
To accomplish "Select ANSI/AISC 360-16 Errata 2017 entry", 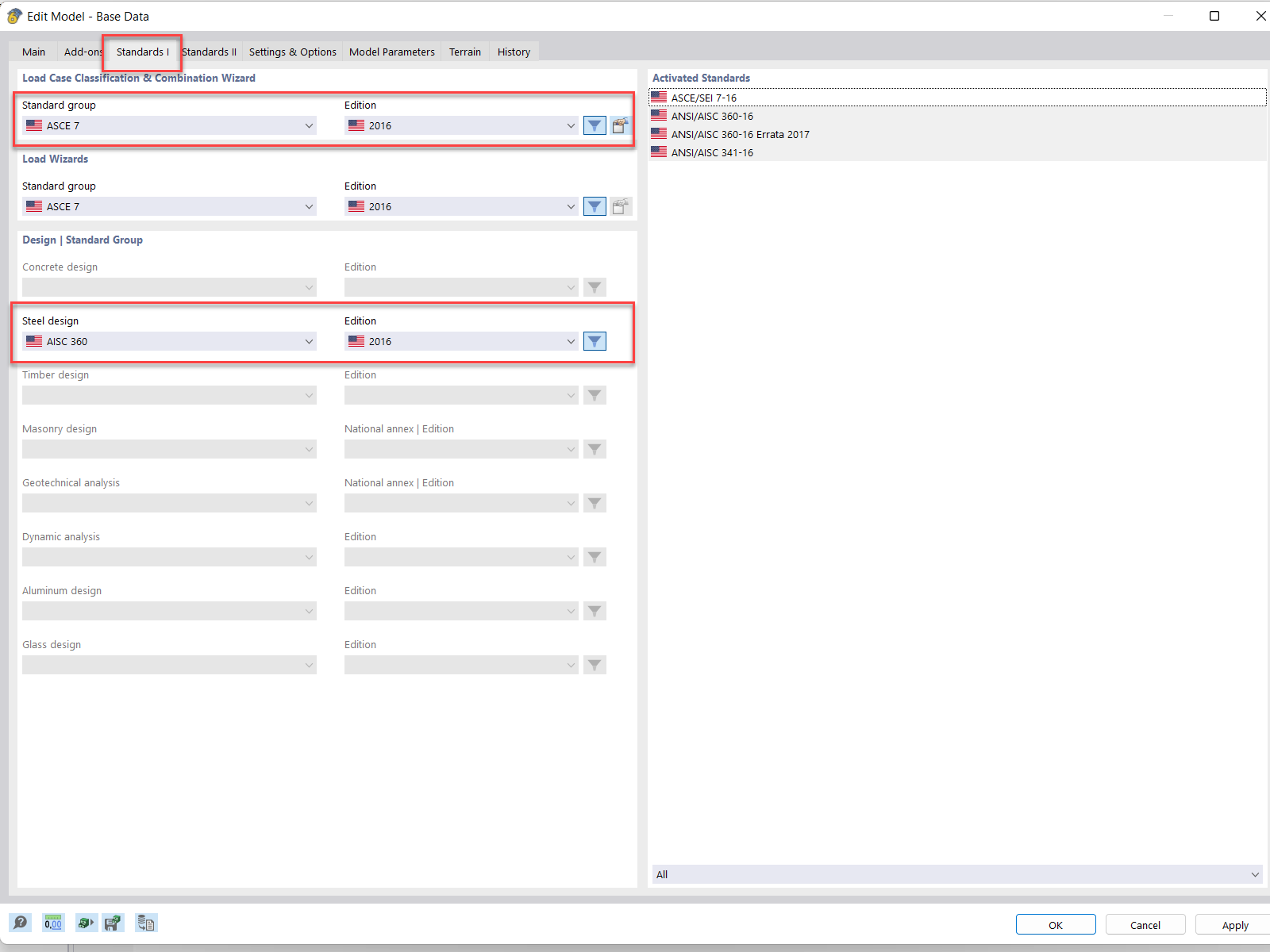I will 958,134.
